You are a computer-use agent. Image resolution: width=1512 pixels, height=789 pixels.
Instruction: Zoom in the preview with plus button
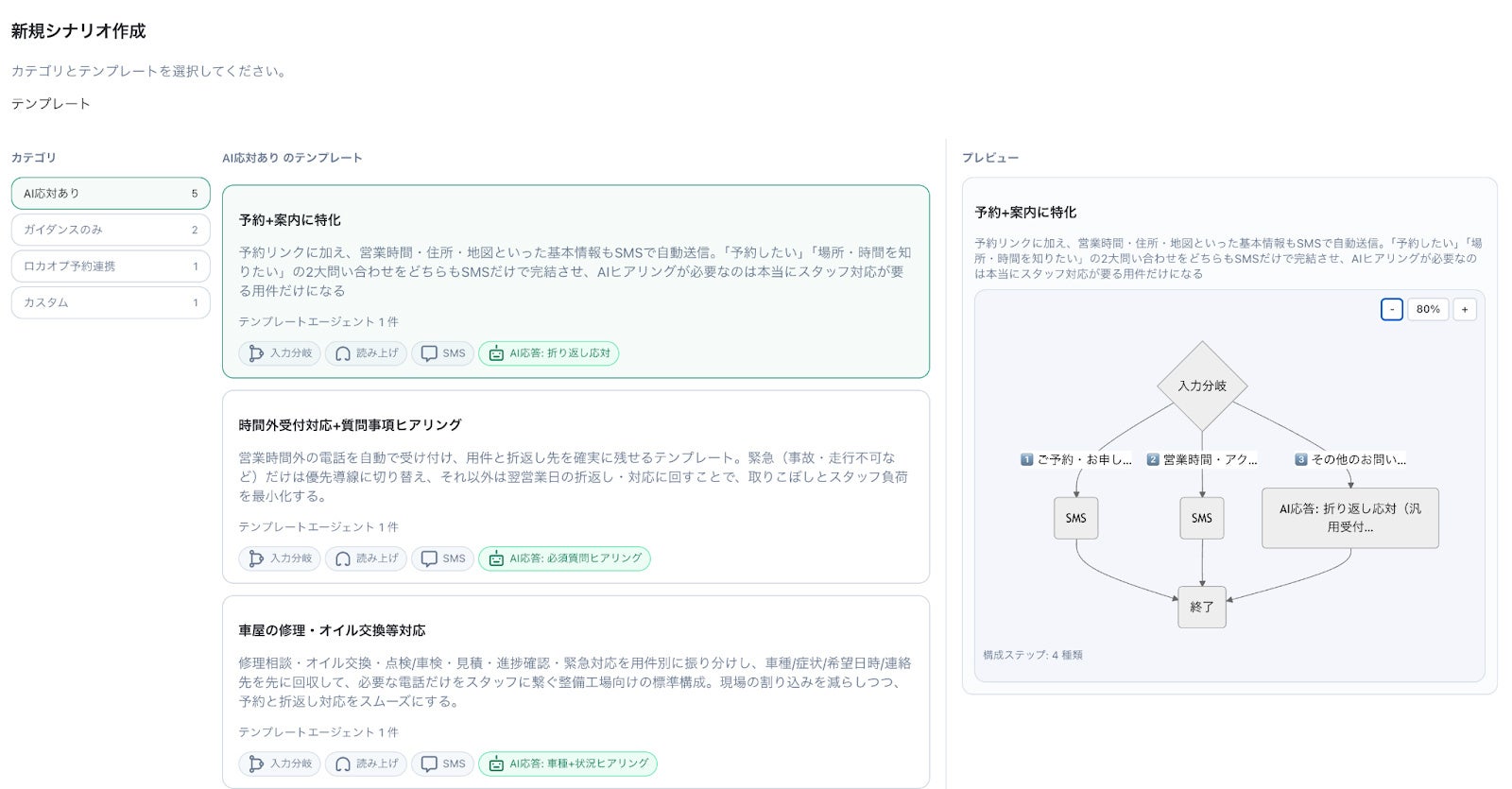(1464, 309)
